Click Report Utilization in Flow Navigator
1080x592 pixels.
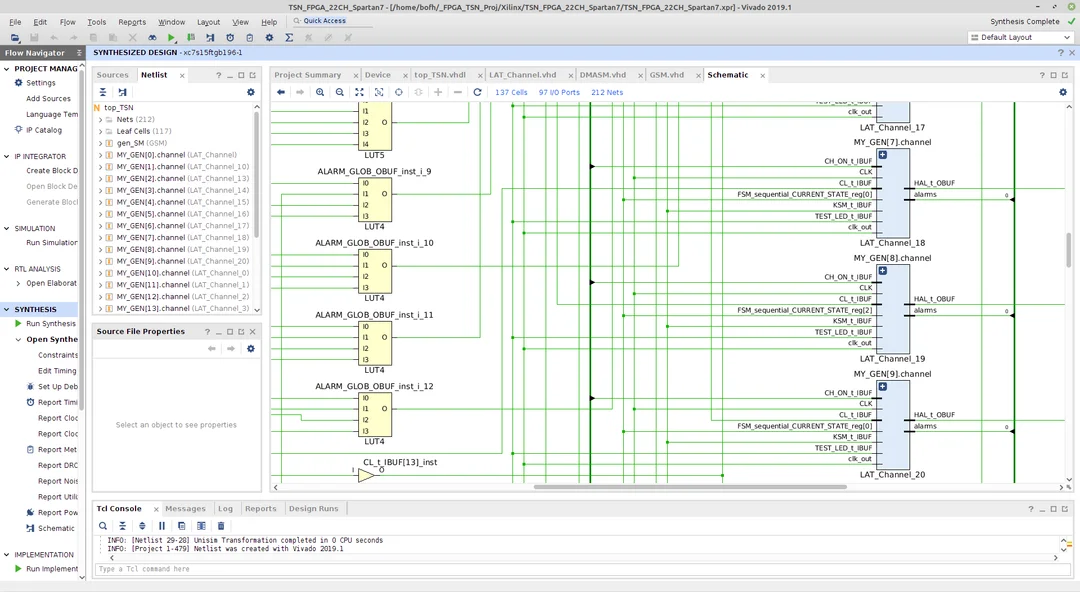click(58, 497)
